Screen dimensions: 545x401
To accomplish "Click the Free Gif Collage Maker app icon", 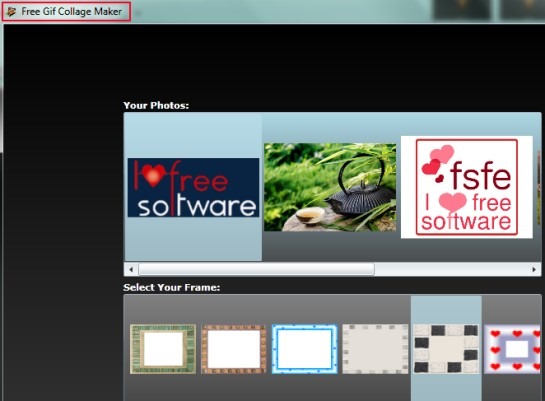I will coord(11,12).
